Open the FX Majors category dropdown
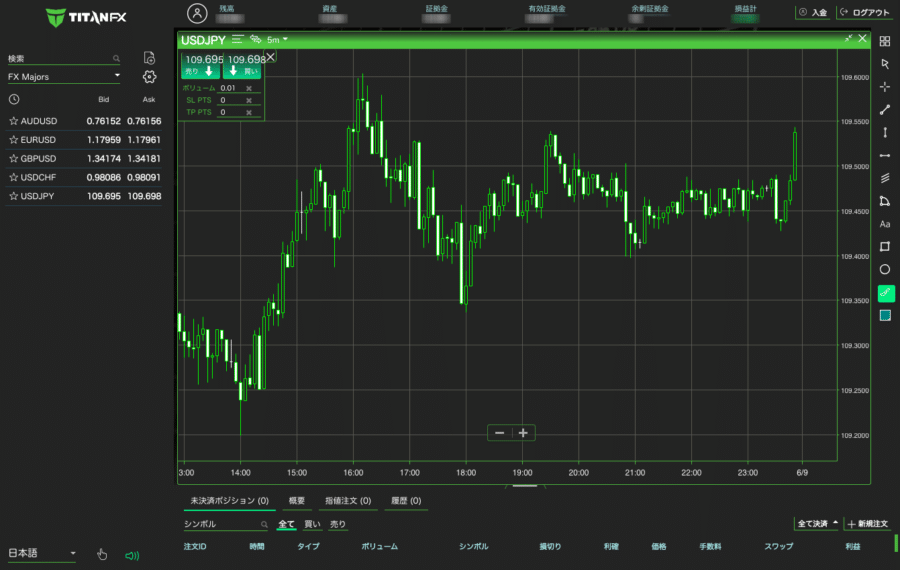The image size is (900, 570). pos(63,76)
